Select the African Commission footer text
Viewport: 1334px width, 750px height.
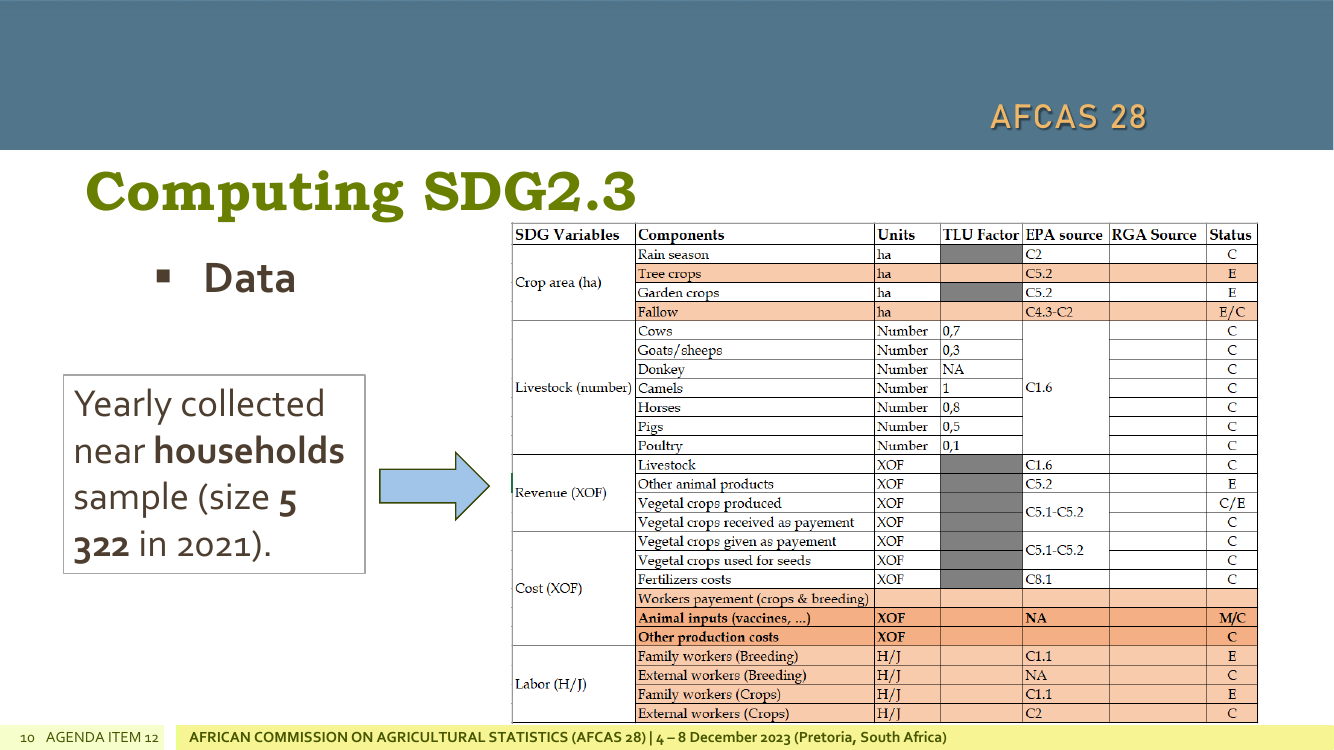(567, 738)
